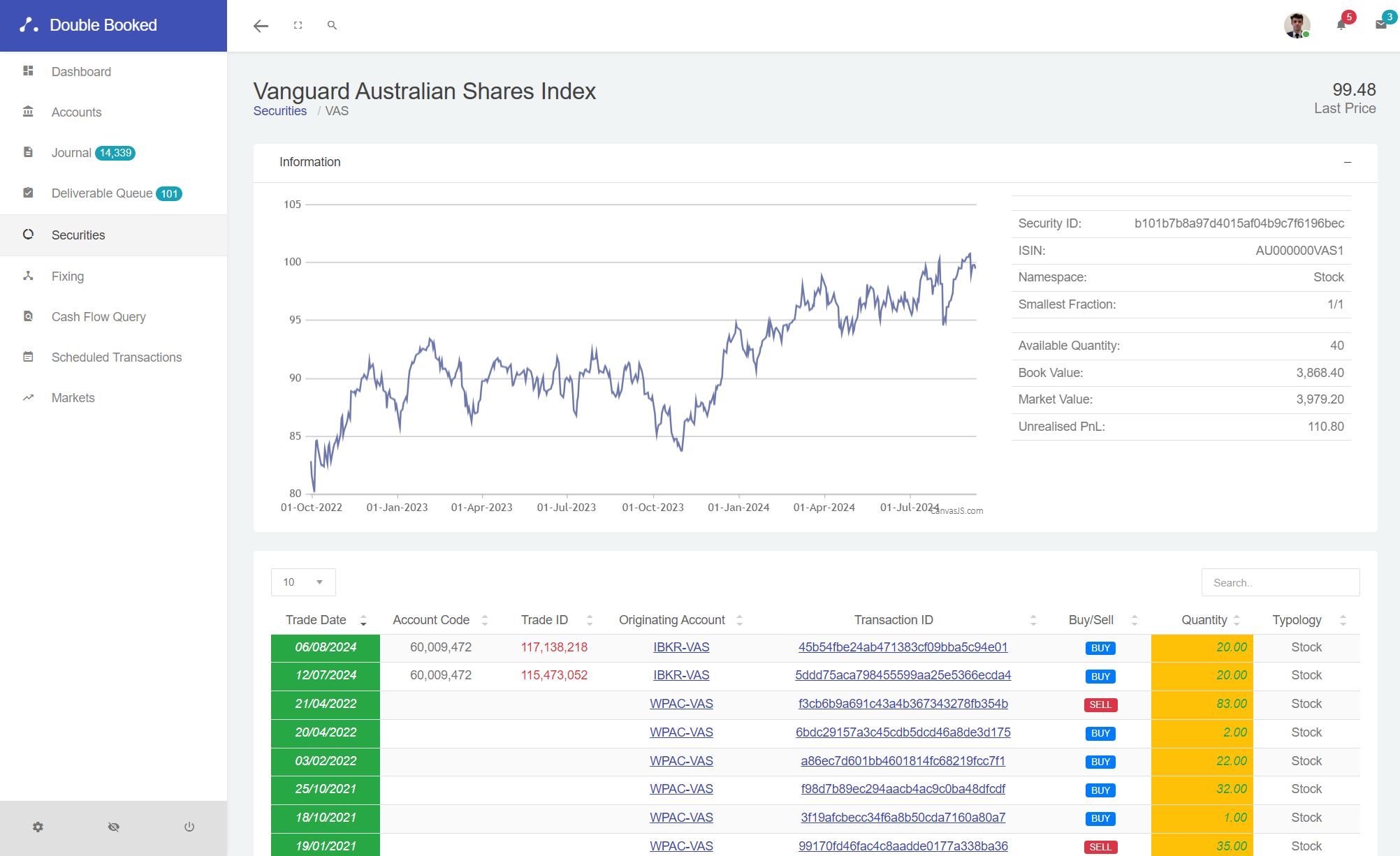Click Trade ID 117,138,218
Image resolution: width=1400 pixels, height=856 pixels.
point(554,647)
